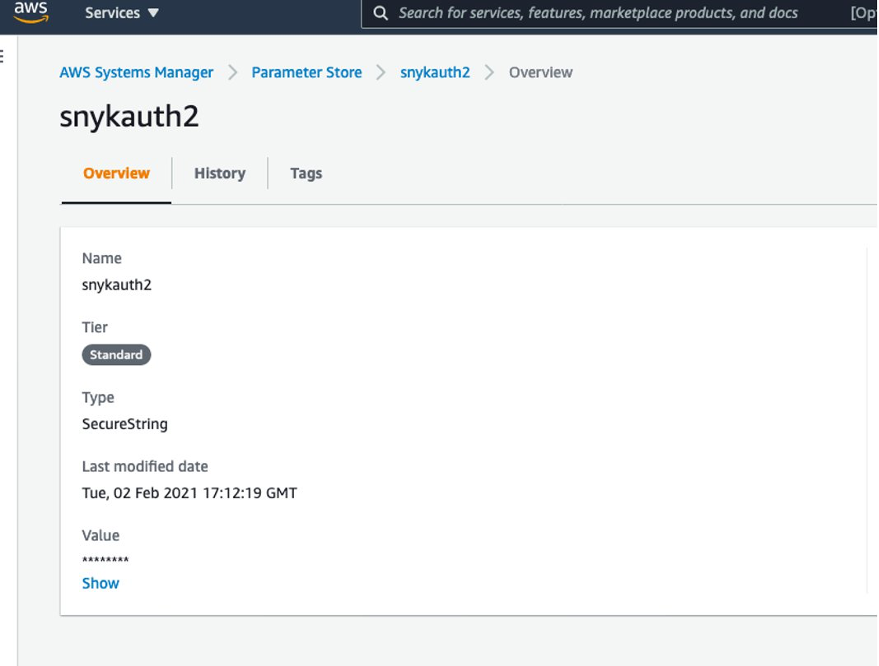Click the snykauth2 breadcrumb link

[x=435, y=72]
